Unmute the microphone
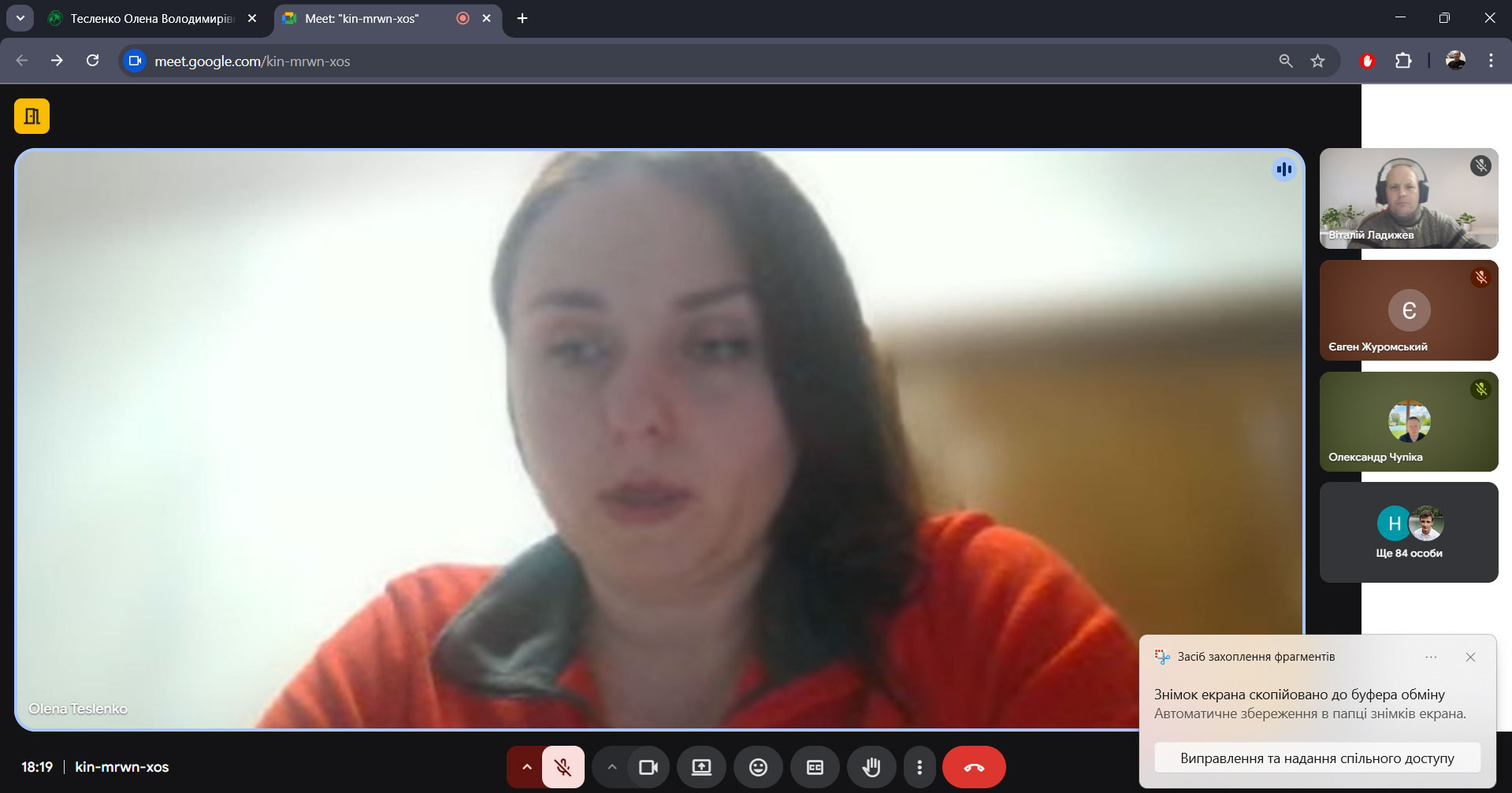This screenshot has width=1512, height=793. (563, 767)
